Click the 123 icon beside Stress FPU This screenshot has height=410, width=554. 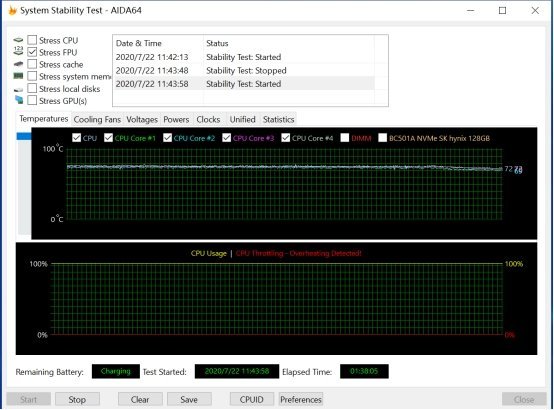pos(18,51)
